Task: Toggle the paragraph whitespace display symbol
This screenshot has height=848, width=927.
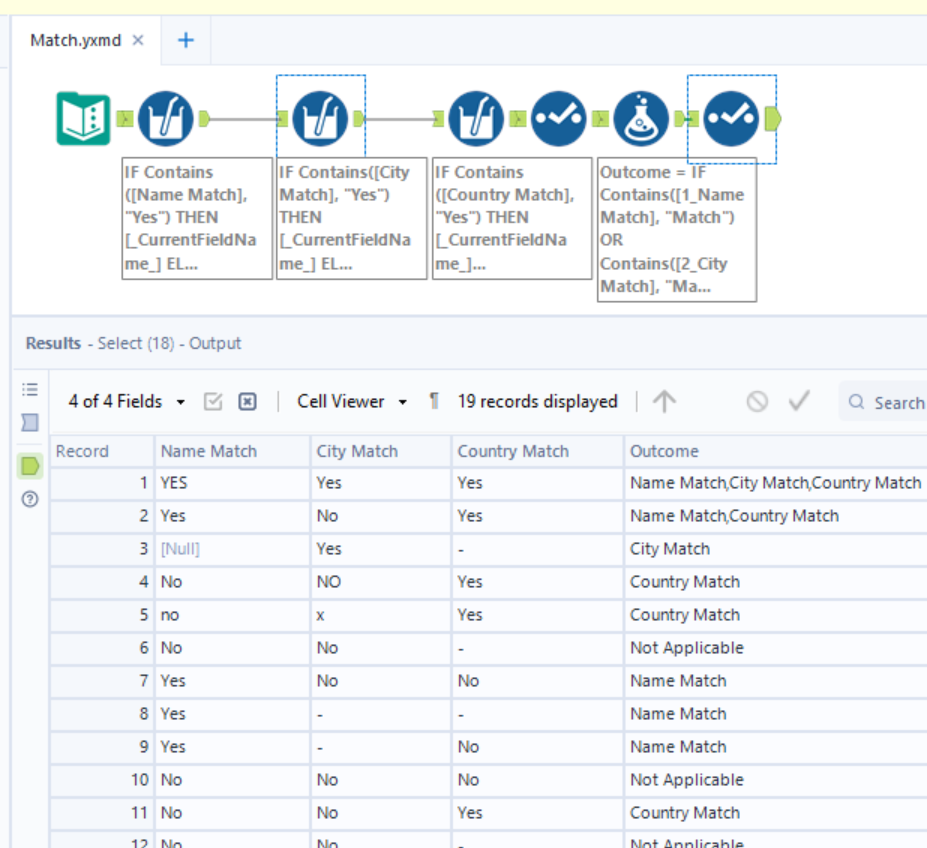Action: coord(433,402)
